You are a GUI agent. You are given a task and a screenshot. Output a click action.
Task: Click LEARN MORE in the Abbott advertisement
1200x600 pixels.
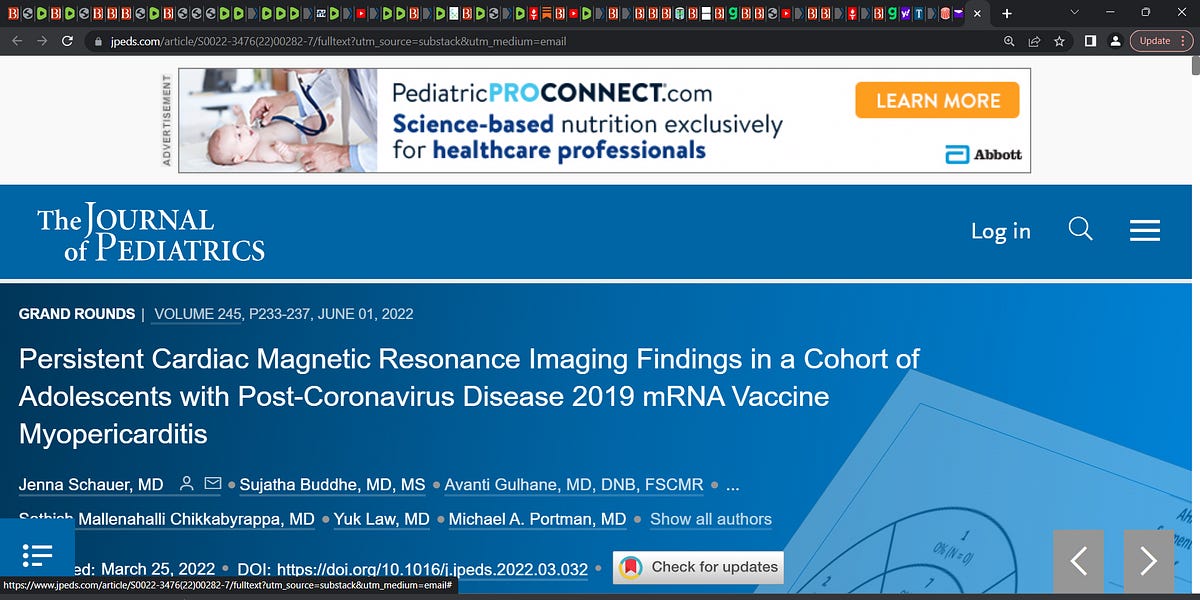pyautogui.click(x=936, y=100)
